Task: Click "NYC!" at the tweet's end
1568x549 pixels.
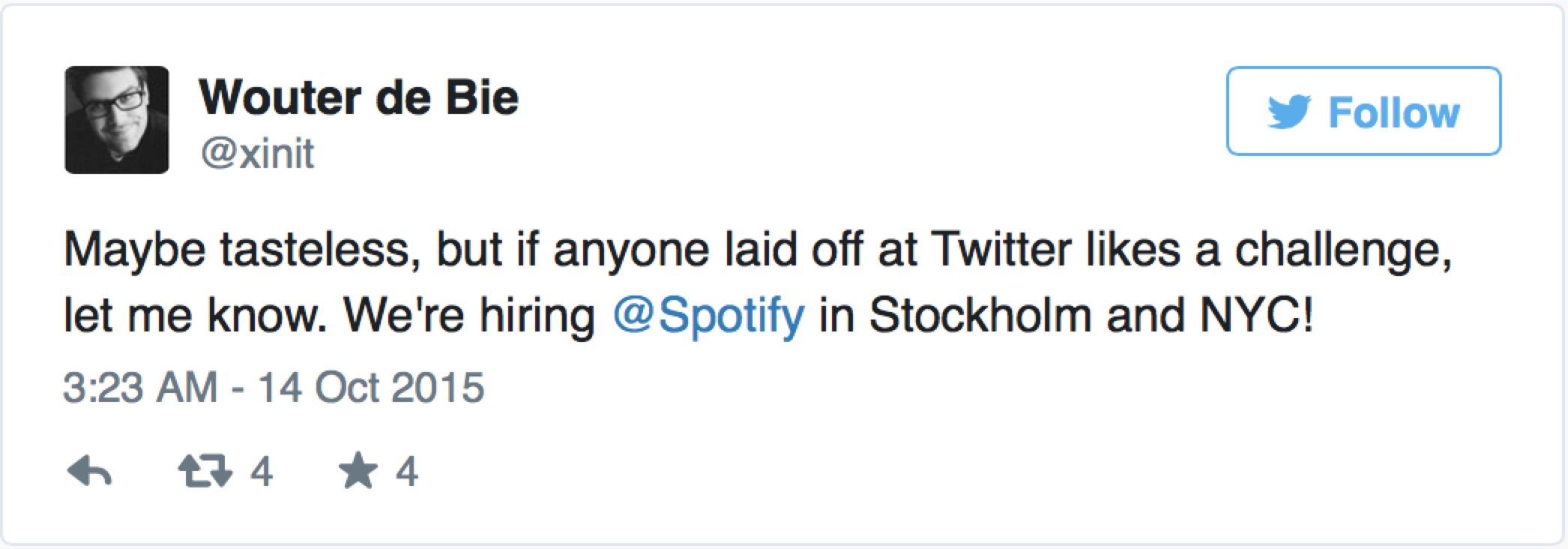Action: point(1256,315)
